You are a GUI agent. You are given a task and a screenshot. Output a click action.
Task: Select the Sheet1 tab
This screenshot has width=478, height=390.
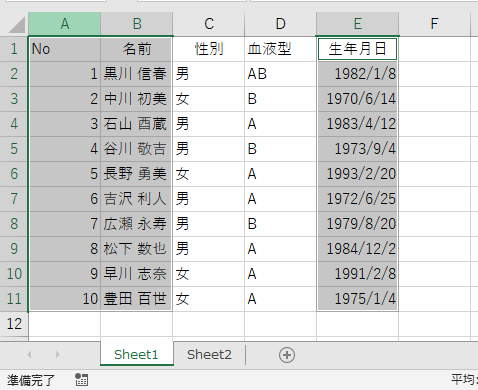tap(136, 354)
